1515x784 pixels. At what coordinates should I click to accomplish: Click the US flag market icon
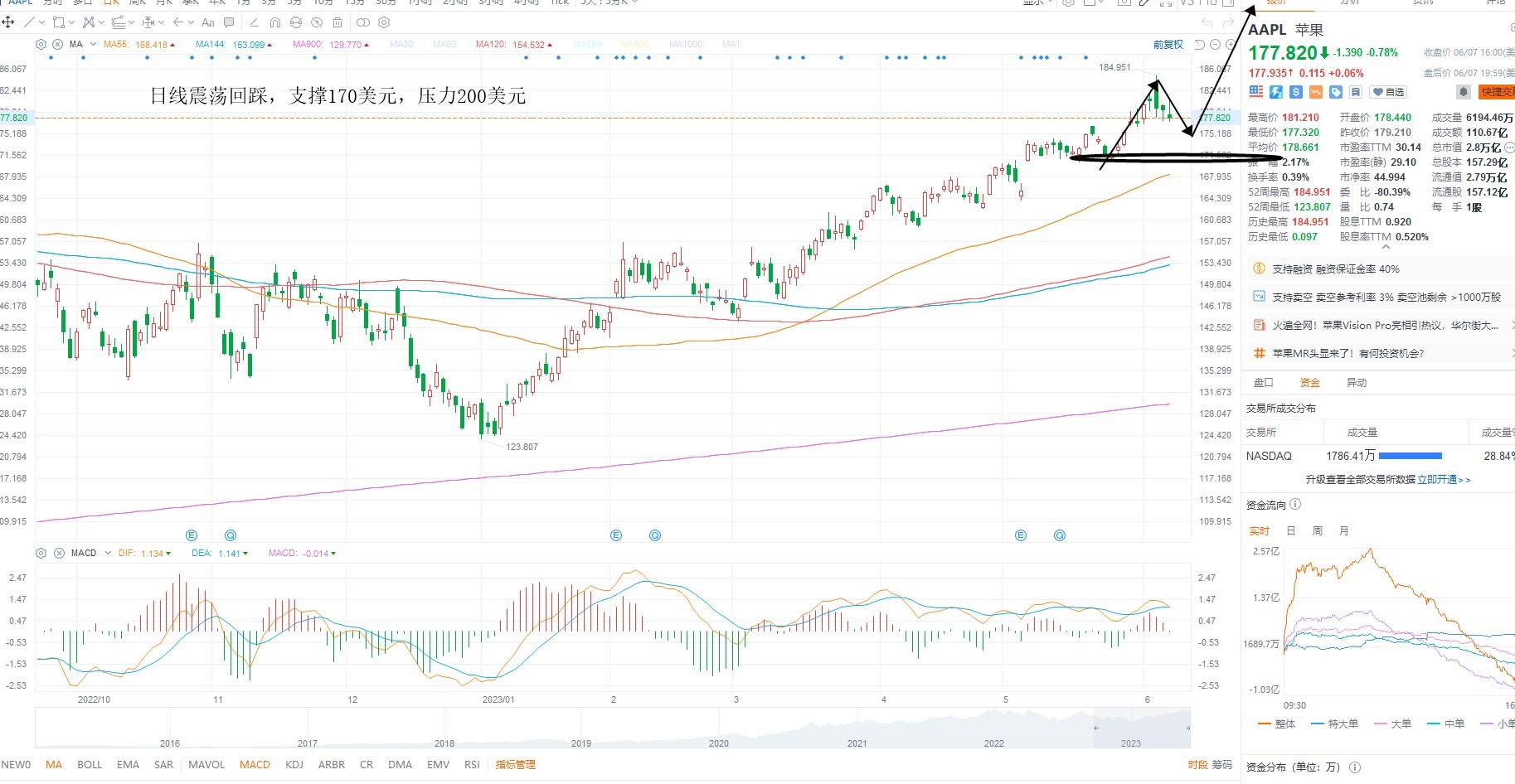pos(1255,92)
